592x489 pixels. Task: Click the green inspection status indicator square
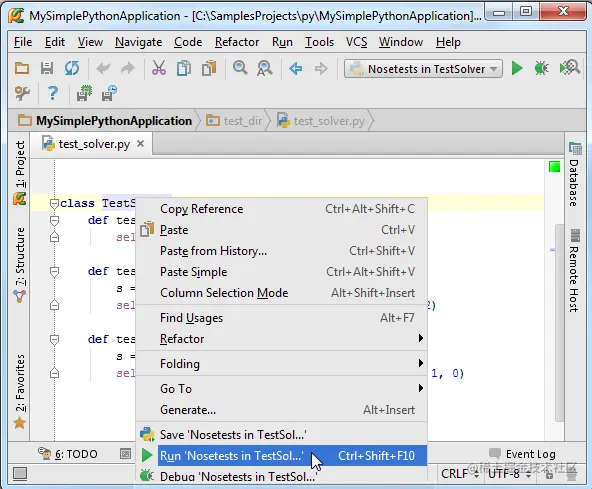pos(554,167)
